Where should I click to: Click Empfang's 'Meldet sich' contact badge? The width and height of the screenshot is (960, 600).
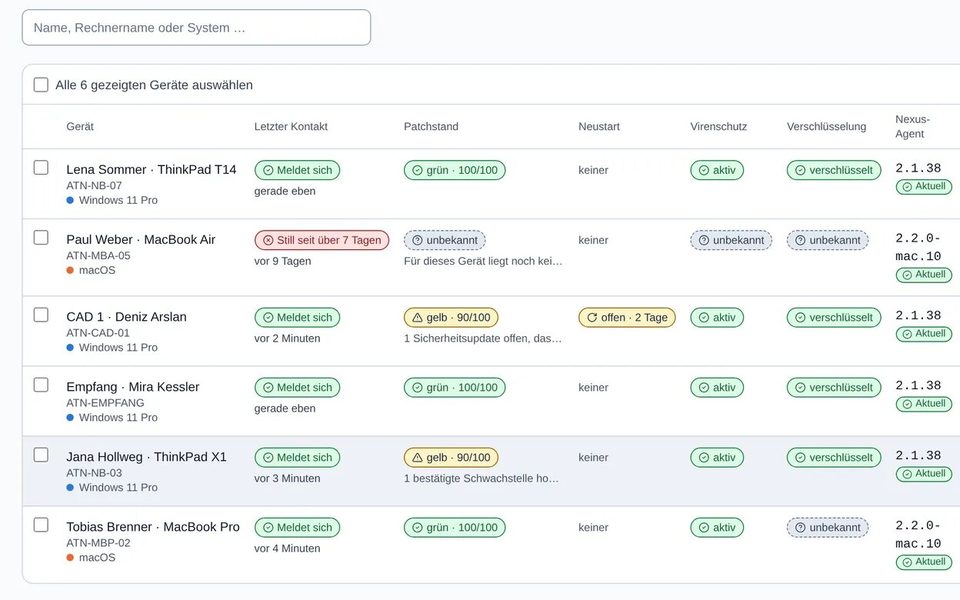(298, 387)
